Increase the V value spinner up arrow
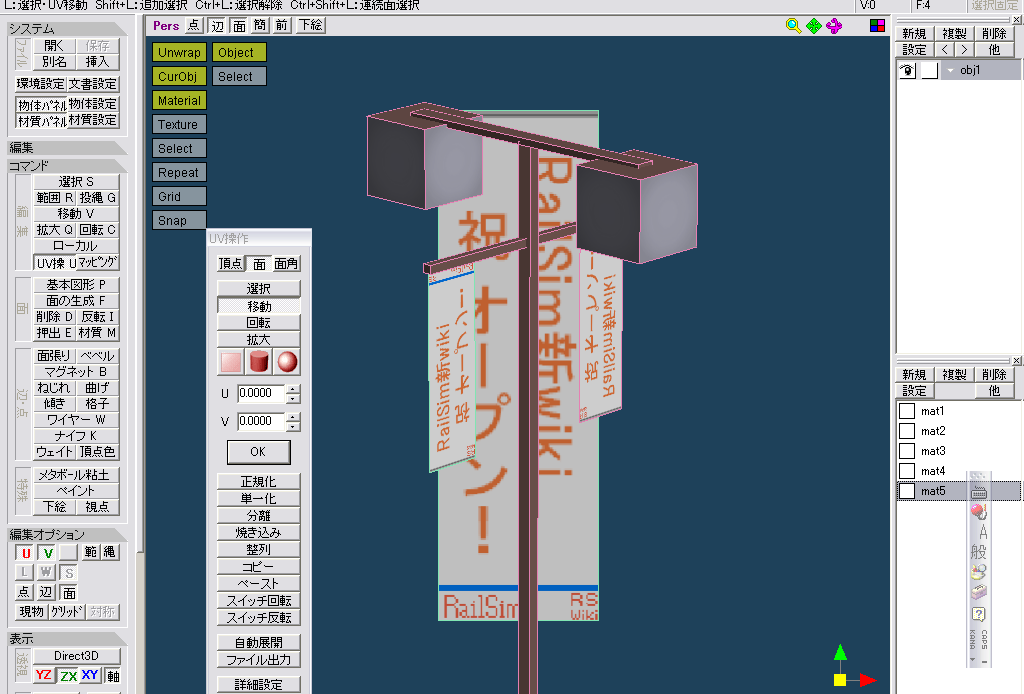The width and height of the screenshot is (1024, 694). coord(293,417)
